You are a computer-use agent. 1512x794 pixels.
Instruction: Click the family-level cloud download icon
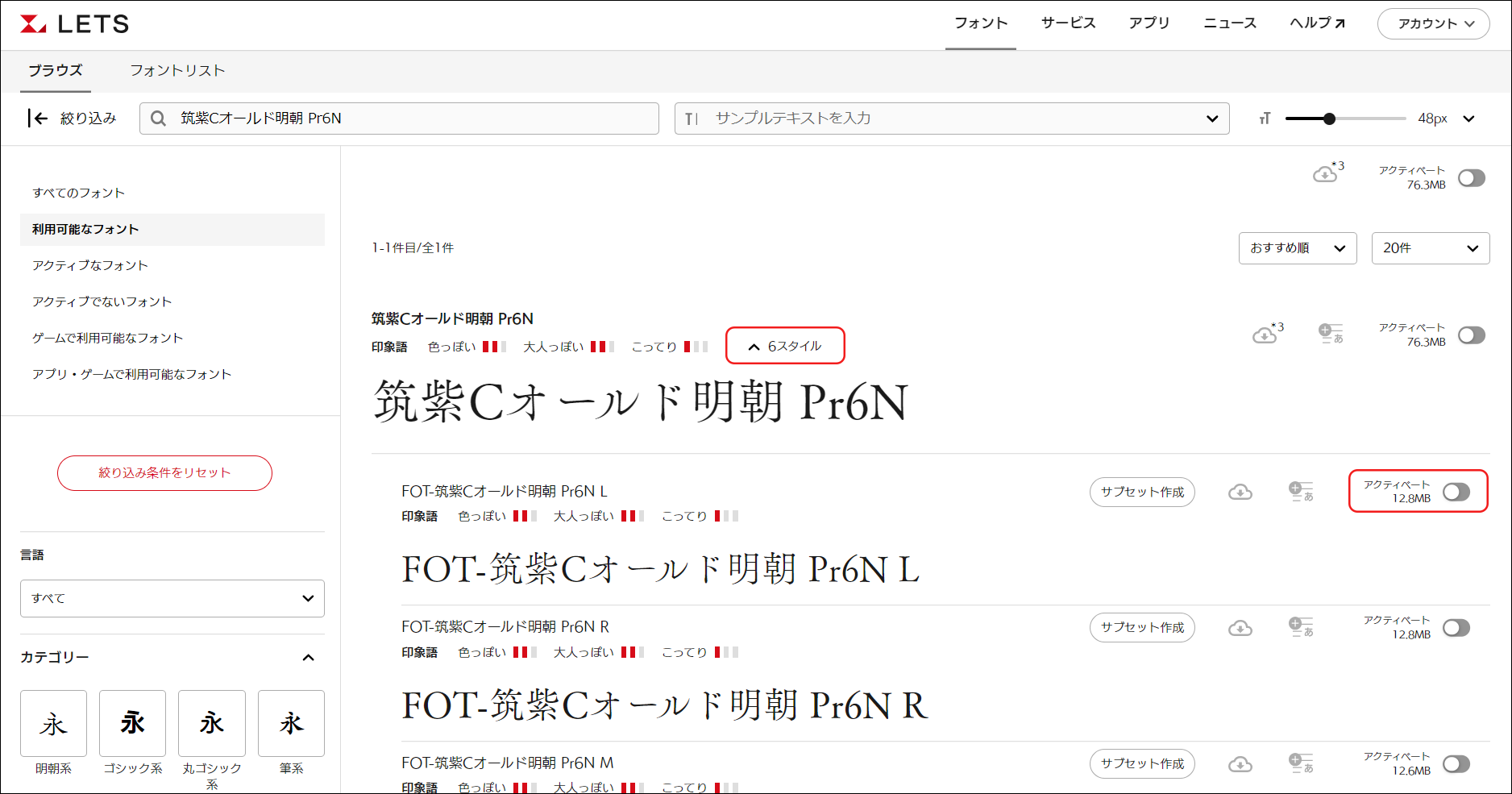coord(1265,335)
